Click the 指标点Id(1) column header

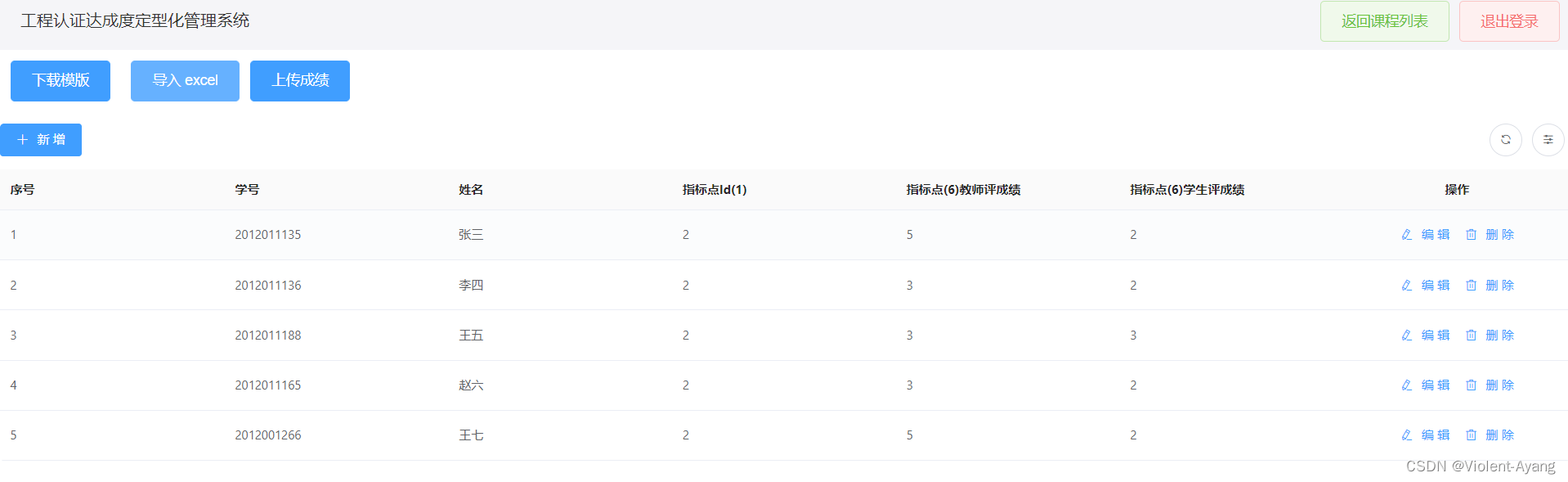pyautogui.click(x=715, y=190)
